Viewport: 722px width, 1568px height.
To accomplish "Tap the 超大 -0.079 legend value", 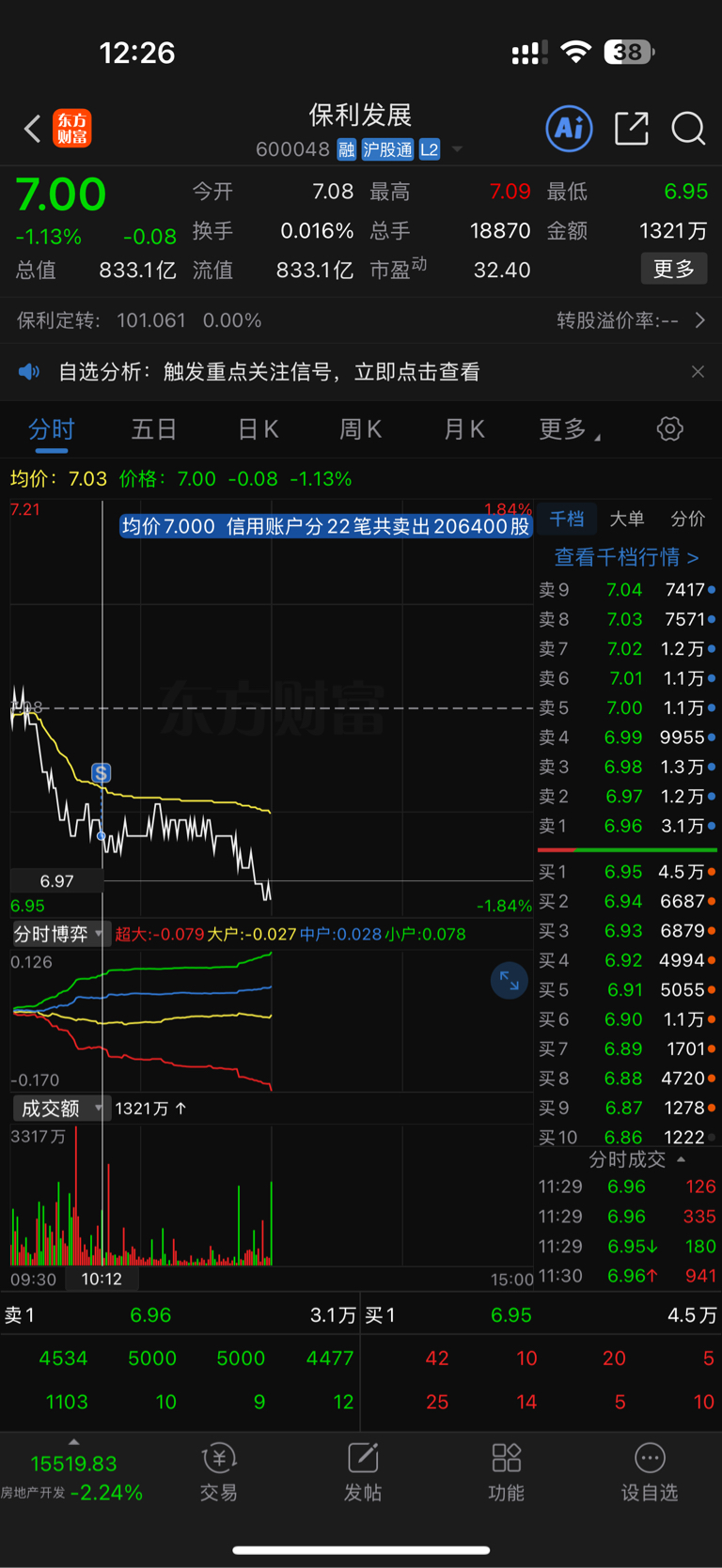I will (x=160, y=934).
